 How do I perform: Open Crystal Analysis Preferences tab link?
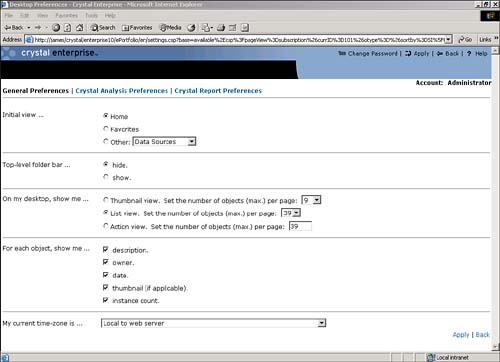click(x=122, y=91)
